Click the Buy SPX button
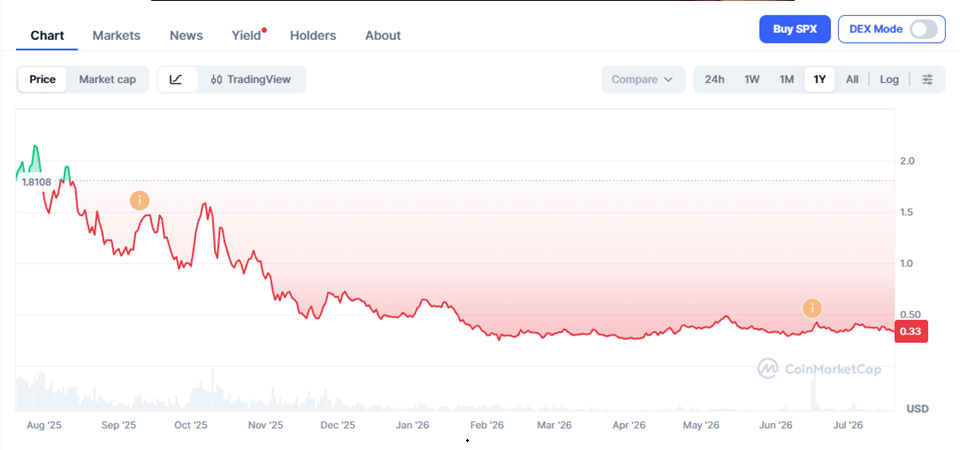Viewport: 960px width, 450px height. pos(795,29)
